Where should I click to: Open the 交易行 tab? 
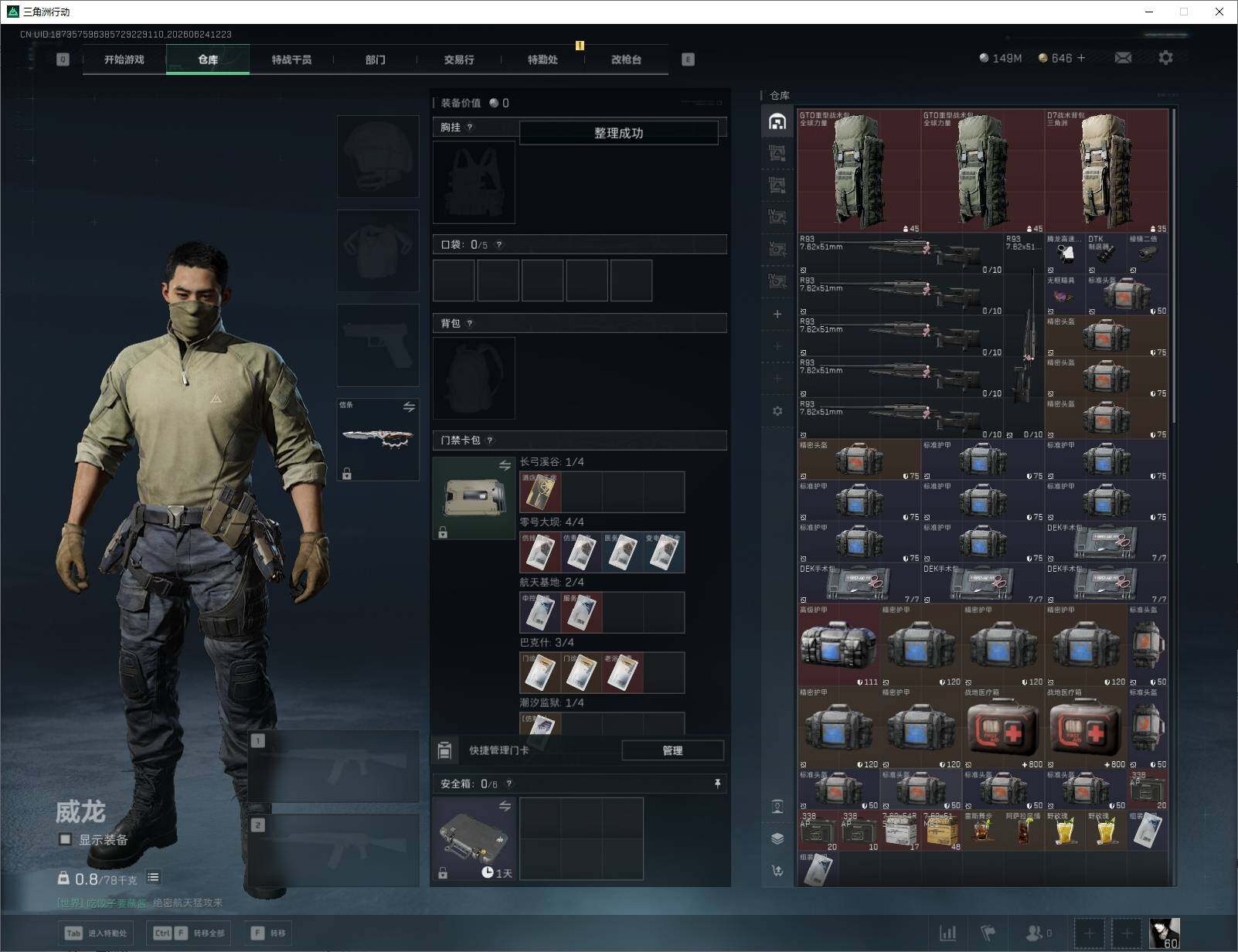(459, 59)
